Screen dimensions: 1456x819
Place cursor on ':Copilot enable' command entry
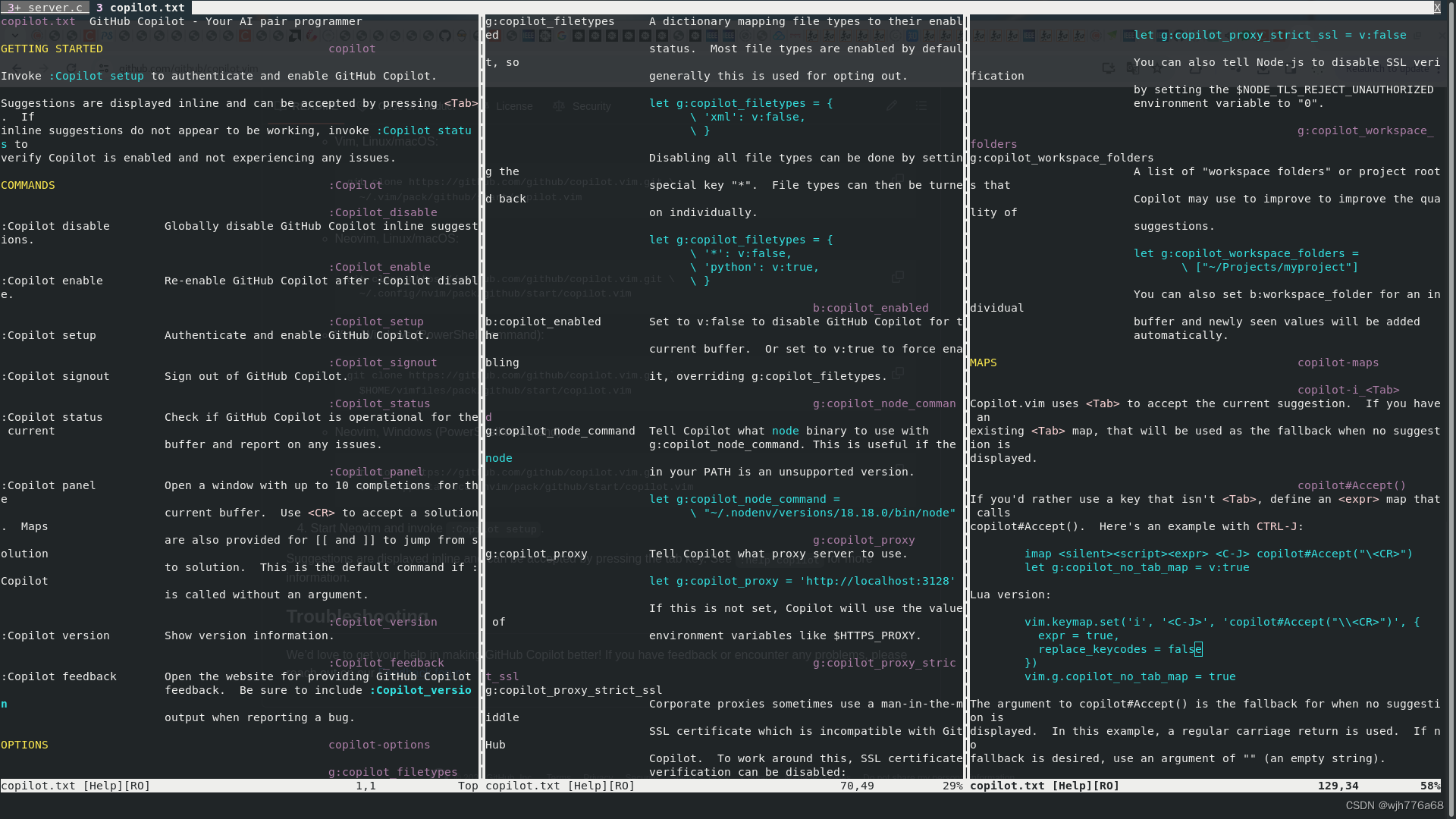point(52,281)
